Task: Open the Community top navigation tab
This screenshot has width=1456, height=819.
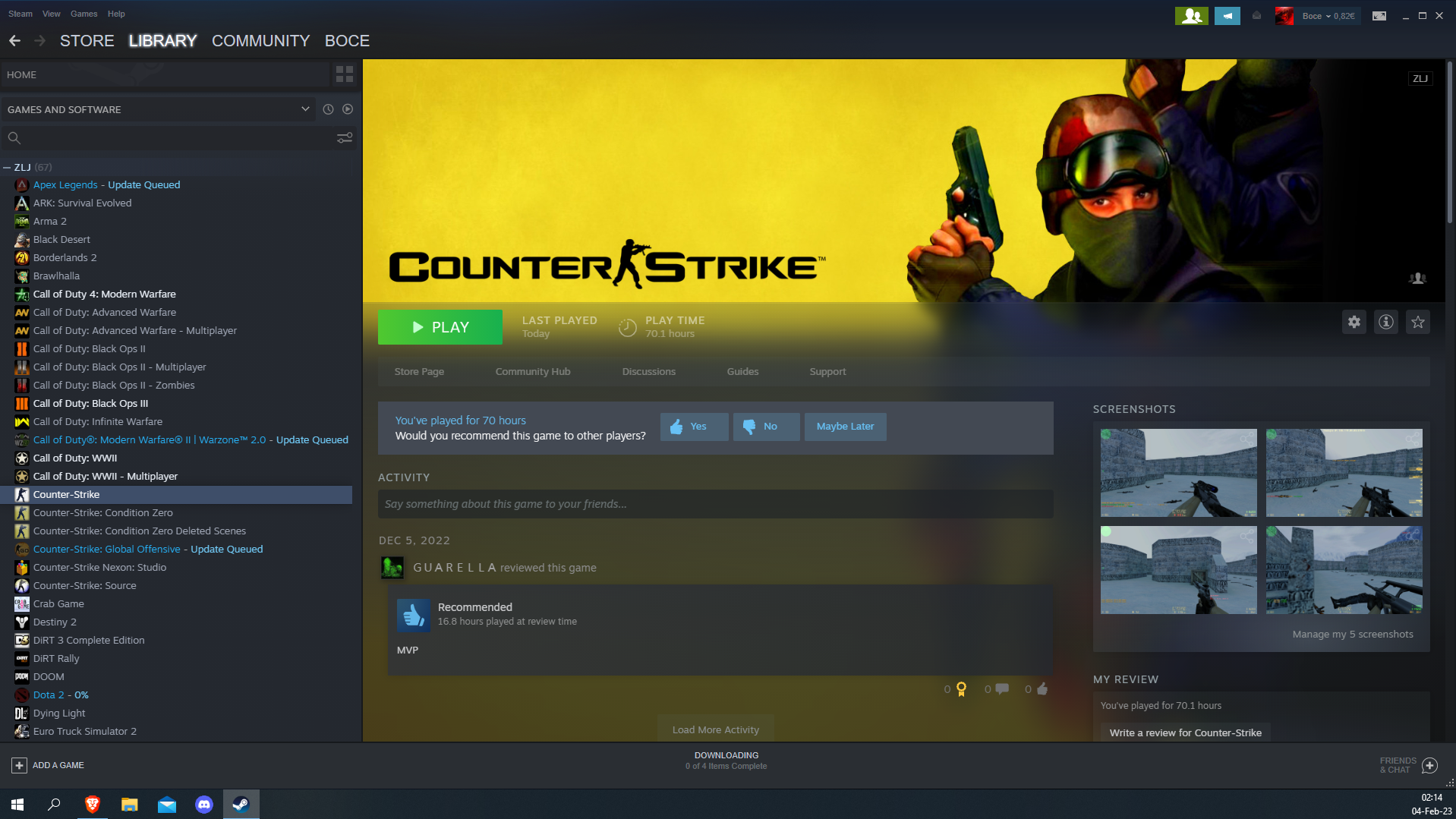Action: [x=260, y=41]
